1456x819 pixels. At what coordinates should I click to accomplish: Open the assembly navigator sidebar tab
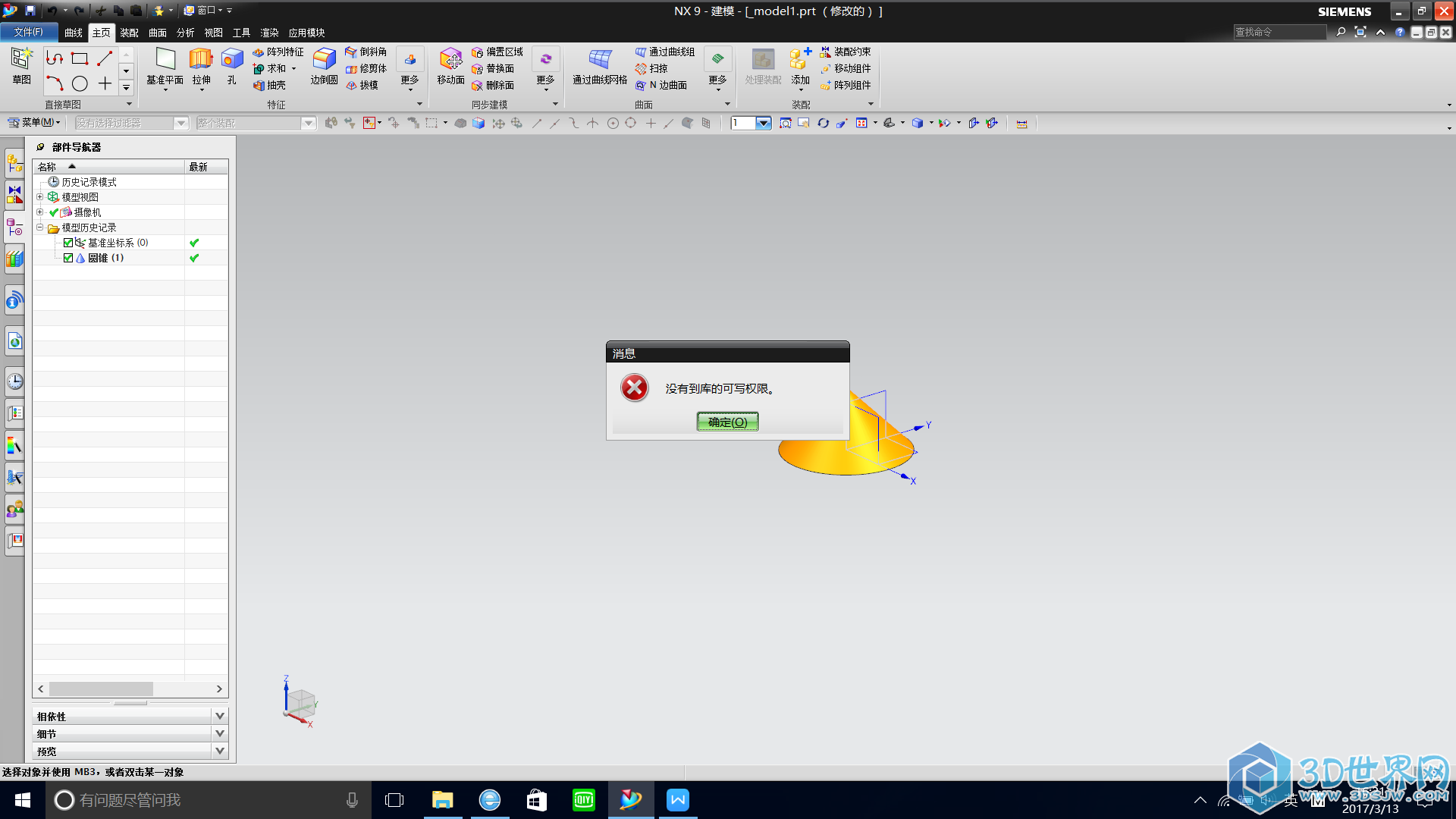(14, 163)
